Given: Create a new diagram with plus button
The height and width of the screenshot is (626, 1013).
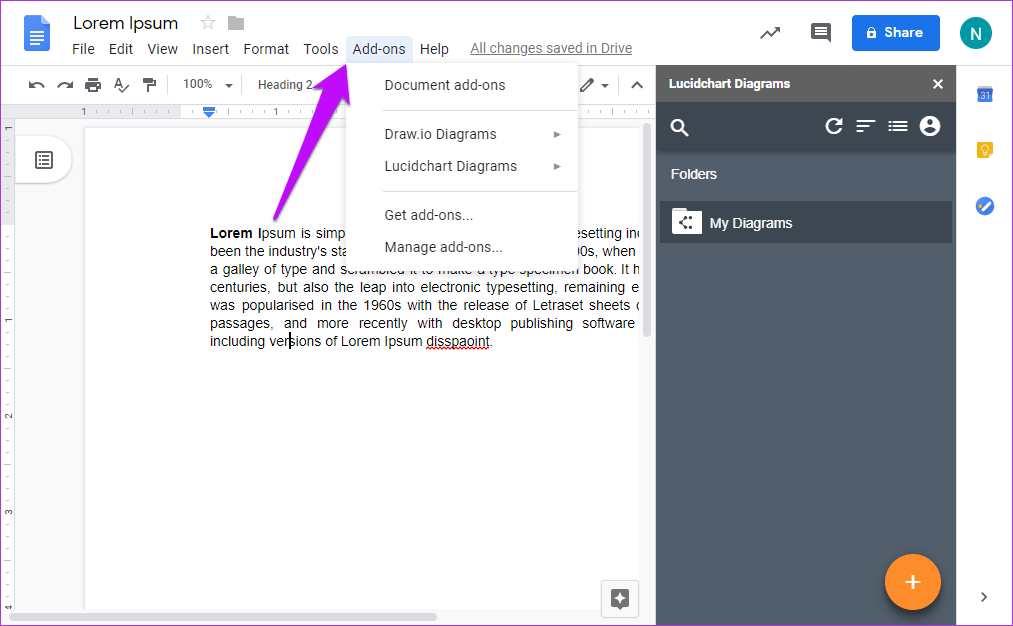Looking at the screenshot, I should [912, 582].
